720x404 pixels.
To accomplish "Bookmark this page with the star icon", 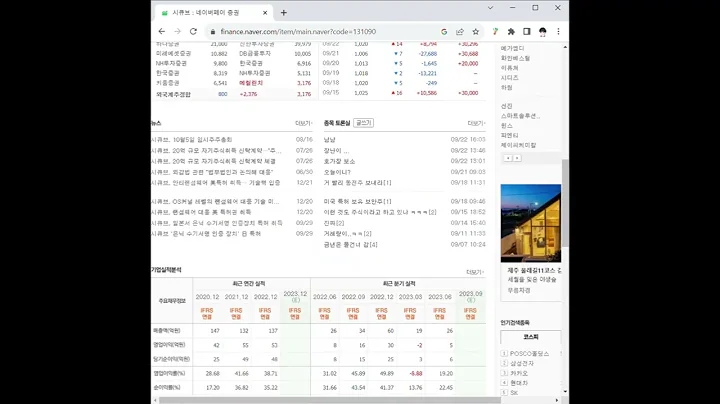I will (476, 32).
